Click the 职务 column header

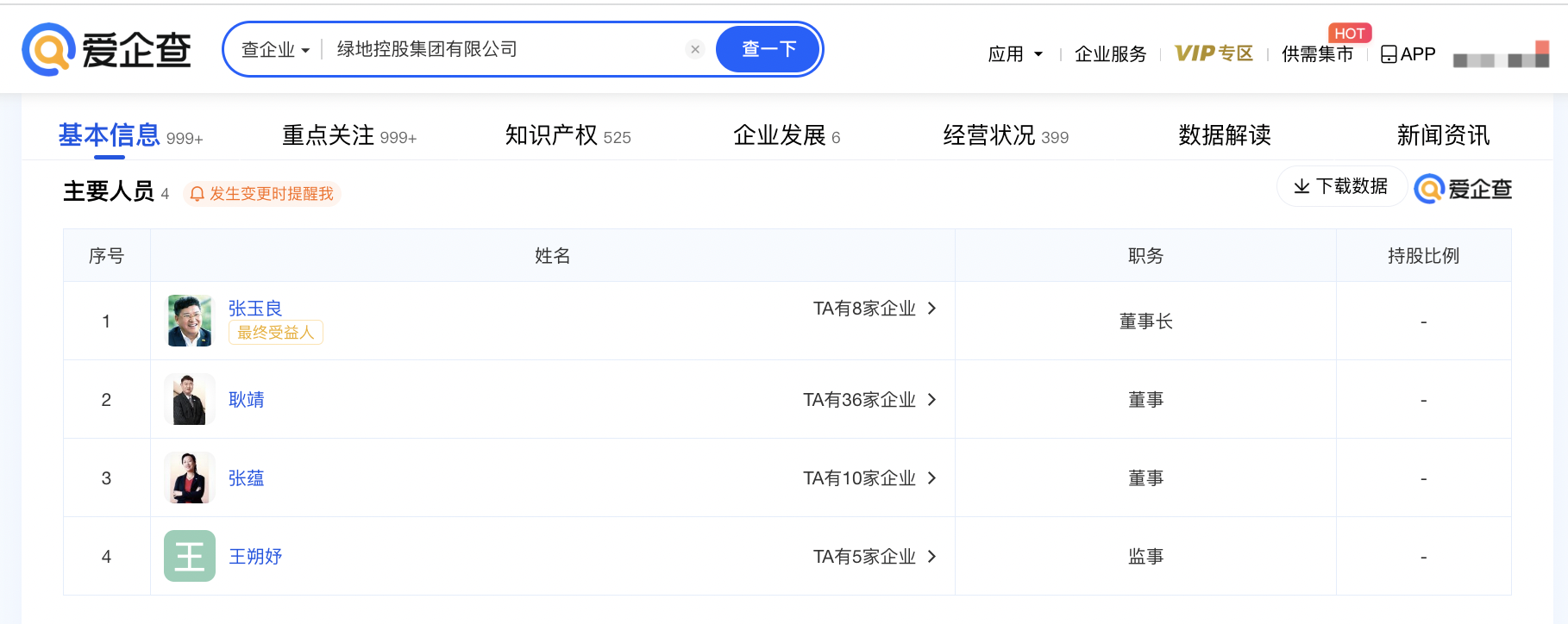pyautogui.click(x=1145, y=256)
